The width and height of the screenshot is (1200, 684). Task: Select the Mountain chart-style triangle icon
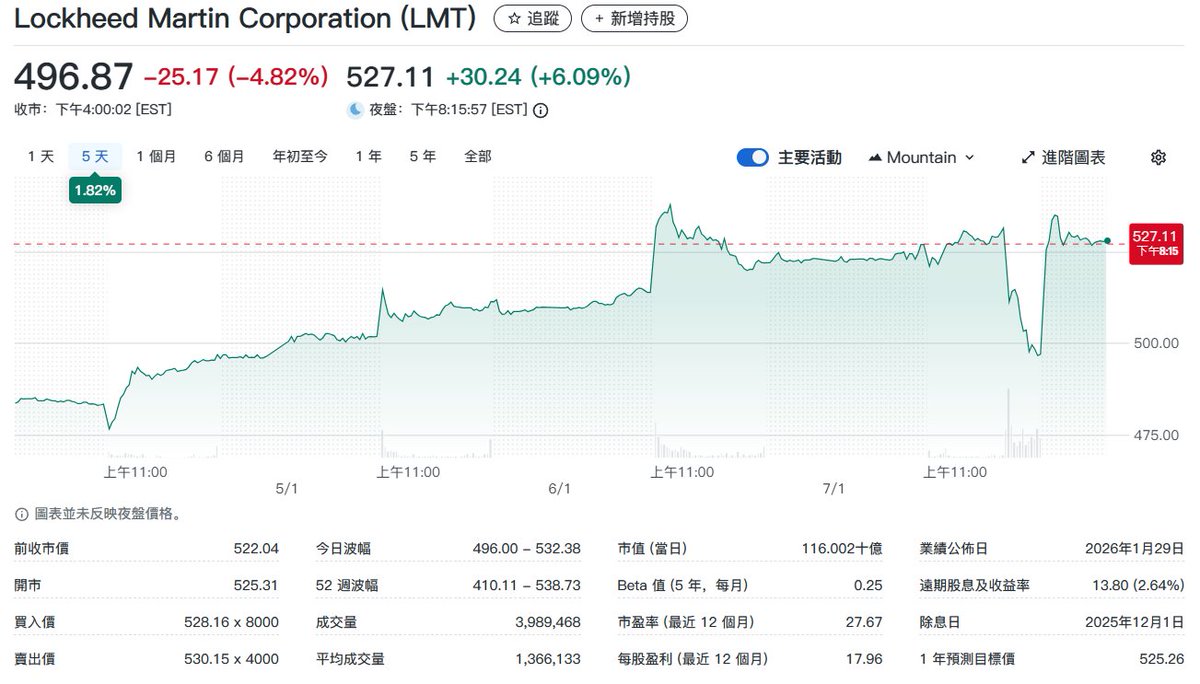875,157
